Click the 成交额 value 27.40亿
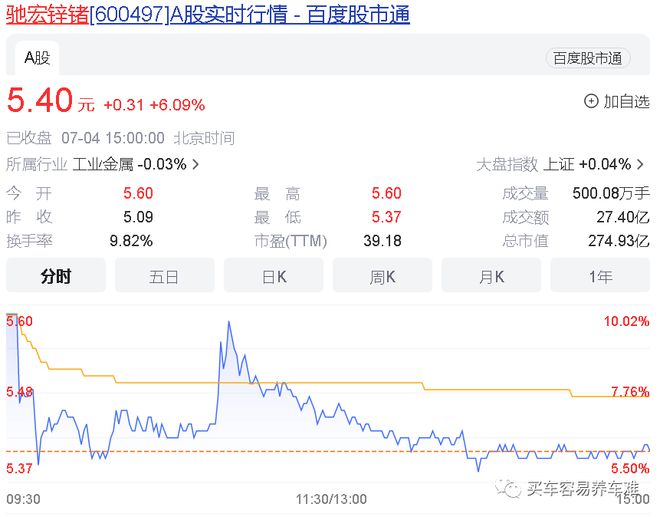This screenshot has height=517, width=660. (x=623, y=217)
